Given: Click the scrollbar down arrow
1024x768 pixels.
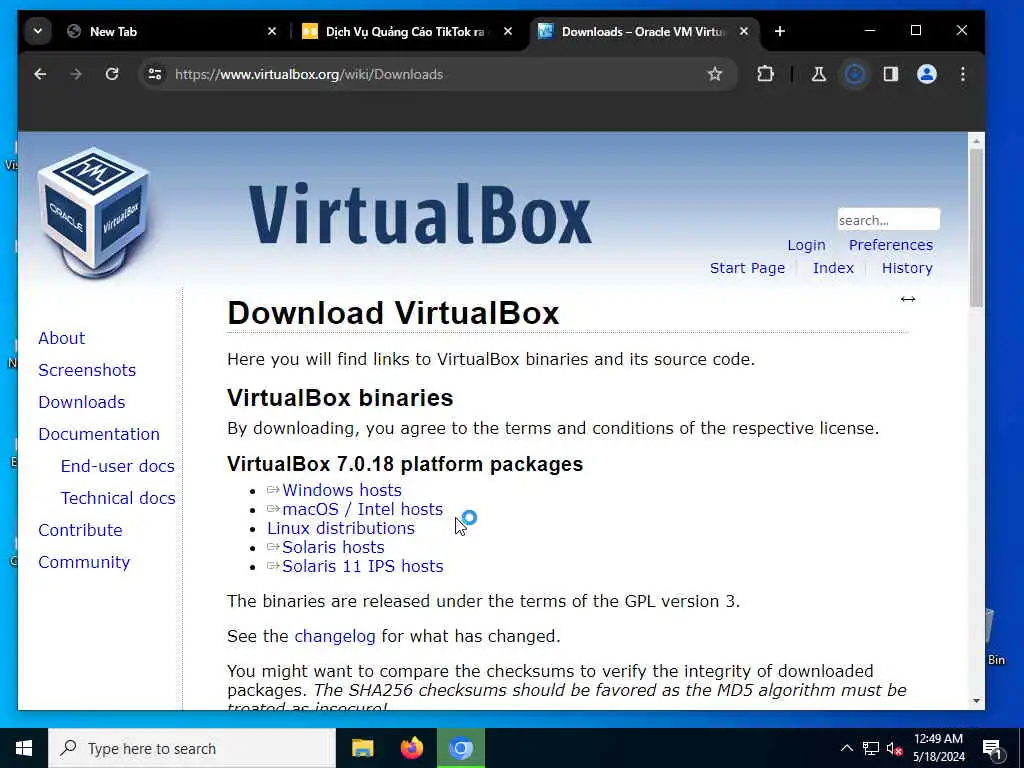Looking at the screenshot, I should [976, 701].
